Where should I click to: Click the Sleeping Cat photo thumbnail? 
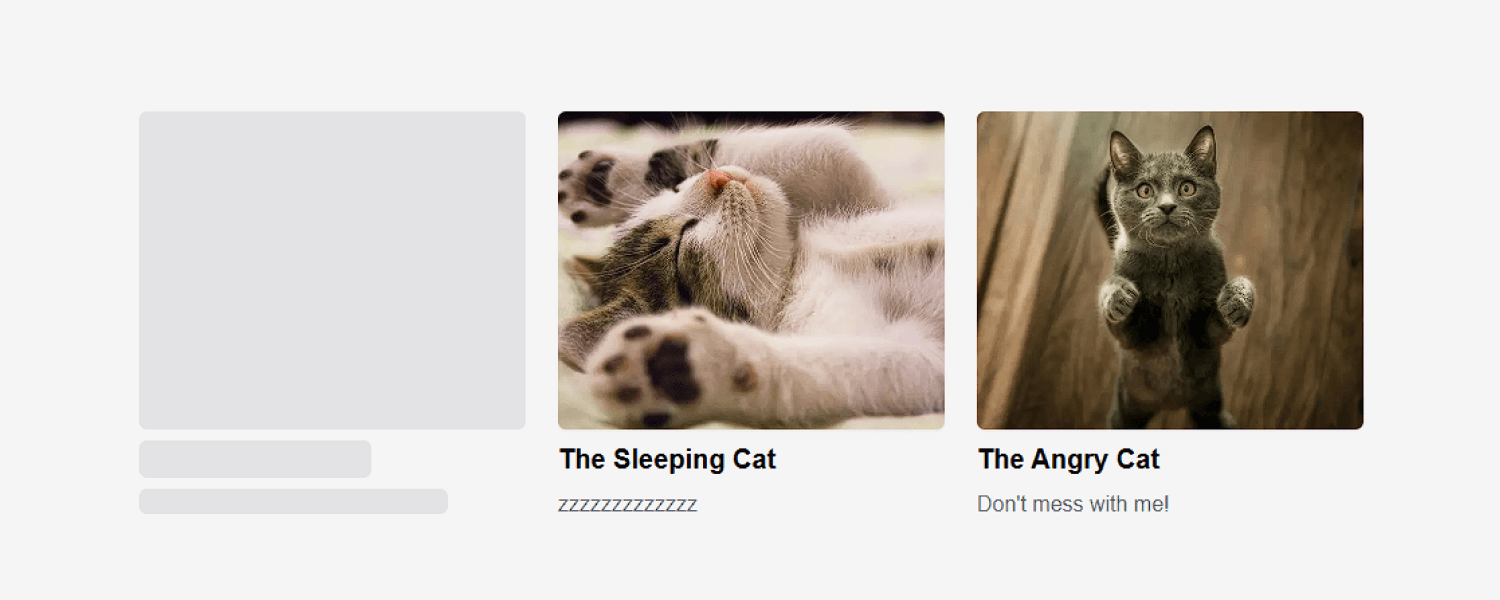(751, 270)
